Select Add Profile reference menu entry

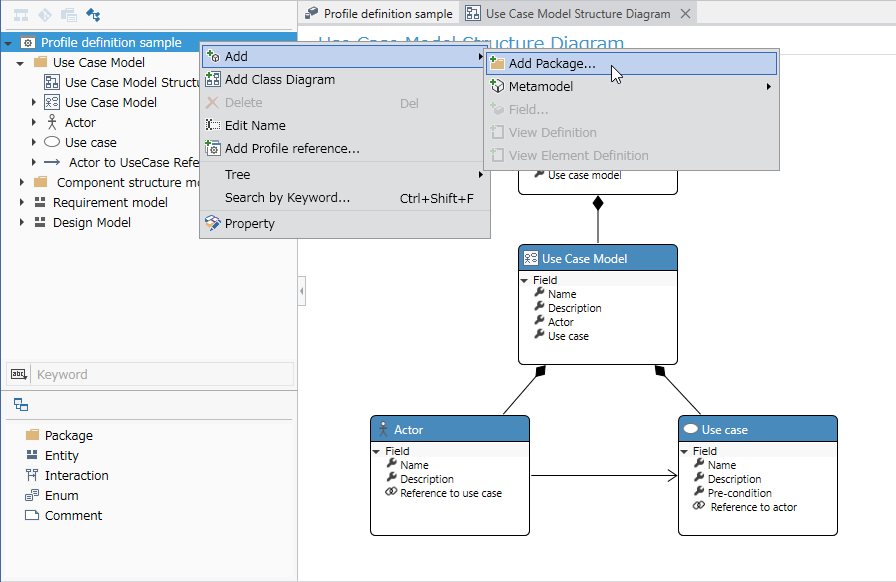pyautogui.click(x=345, y=148)
